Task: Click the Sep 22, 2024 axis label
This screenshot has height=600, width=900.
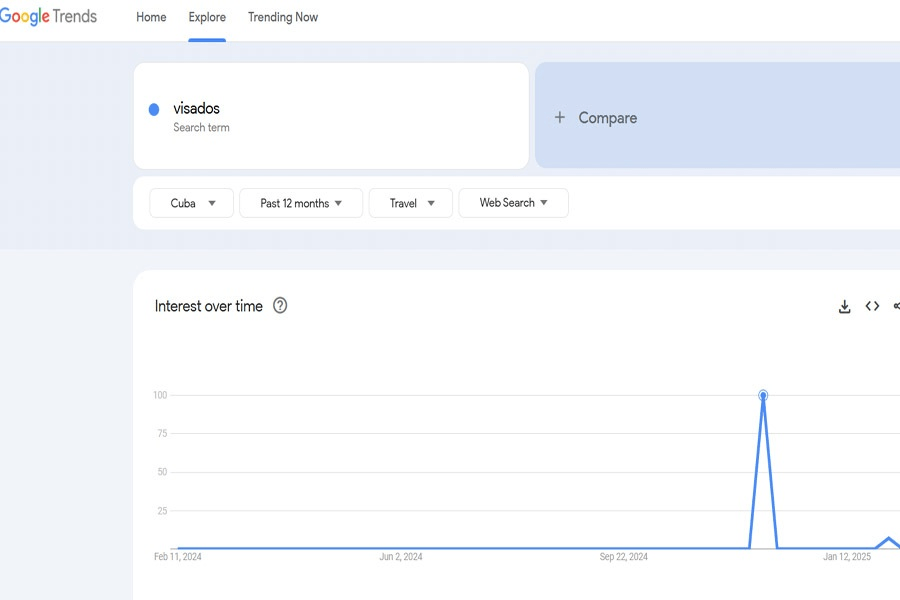Action: (x=623, y=557)
